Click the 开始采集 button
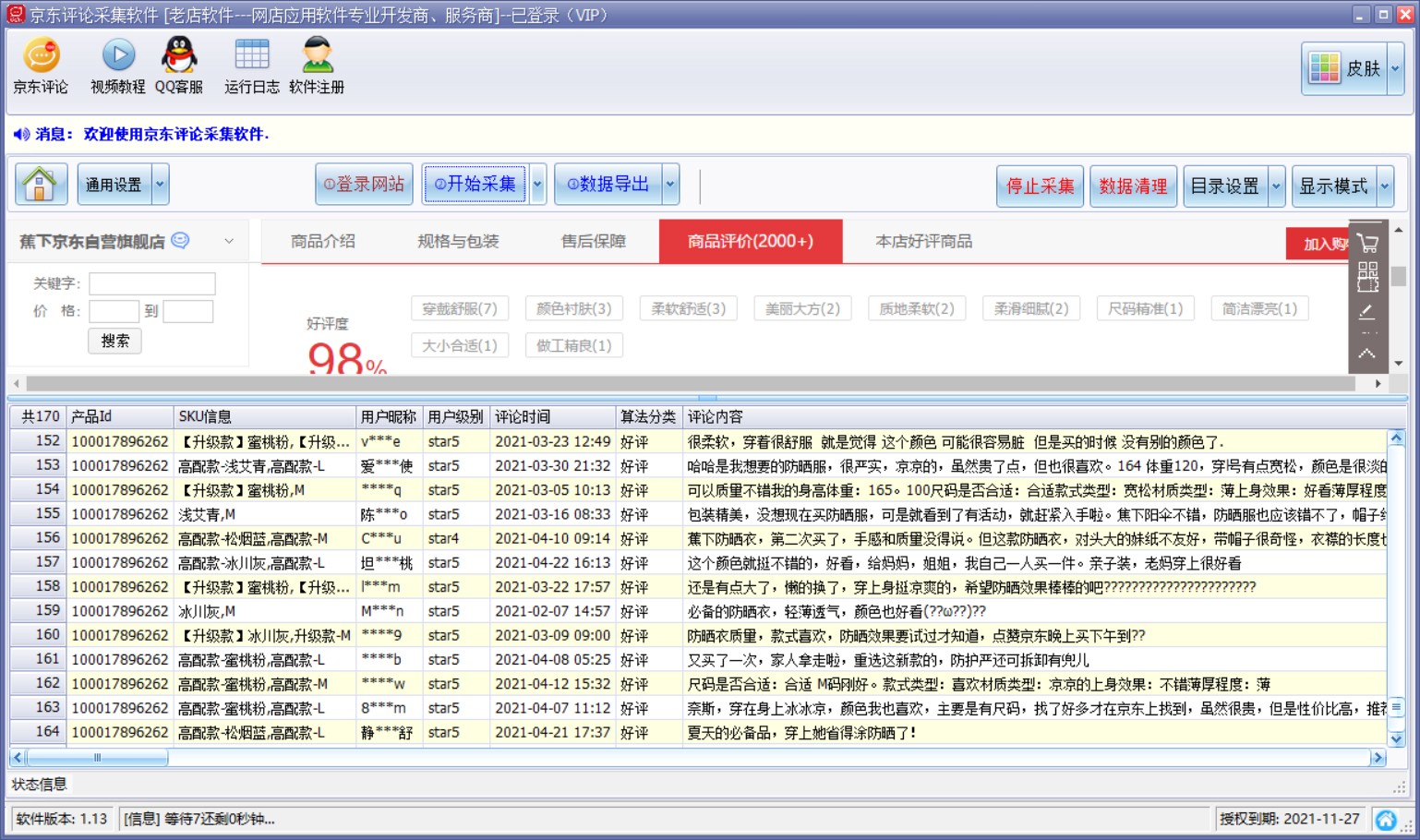This screenshot has height=840, width=1420. (x=475, y=185)
